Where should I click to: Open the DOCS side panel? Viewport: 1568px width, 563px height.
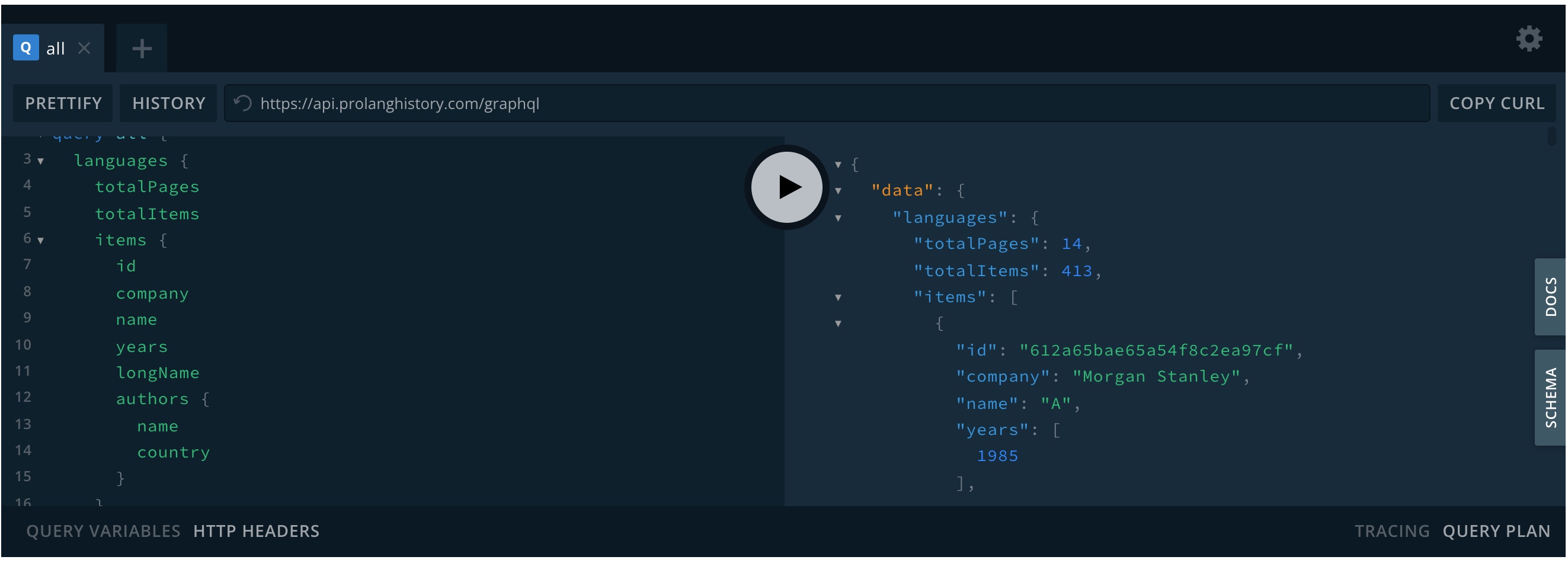(x=1549, y=297)
